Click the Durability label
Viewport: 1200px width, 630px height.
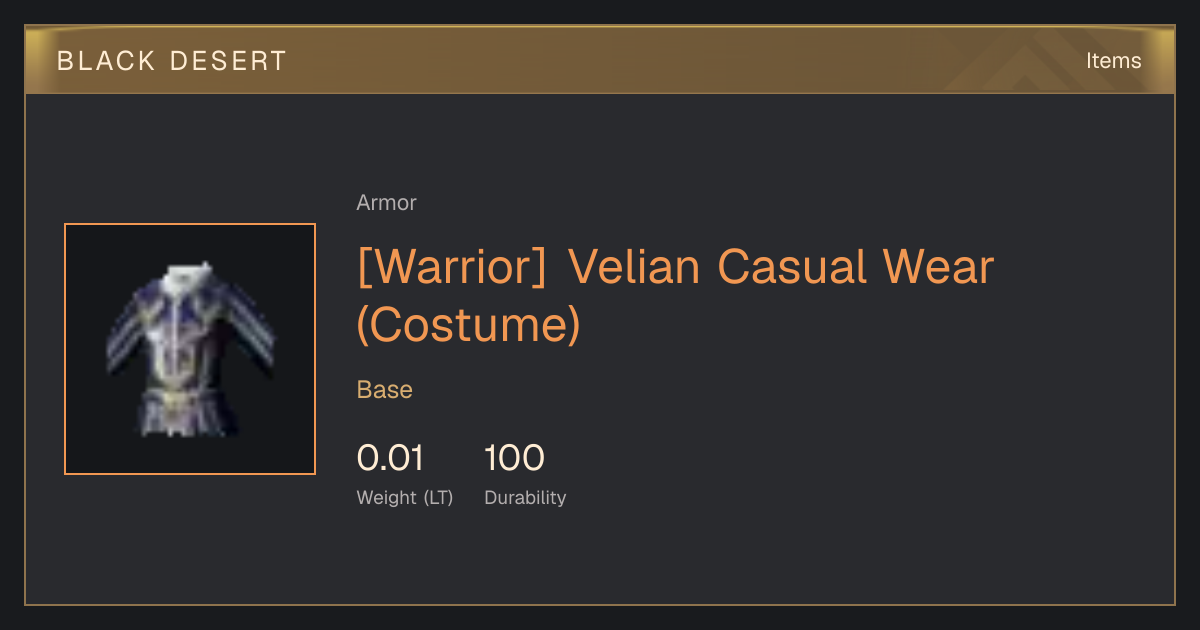[525, 498]
